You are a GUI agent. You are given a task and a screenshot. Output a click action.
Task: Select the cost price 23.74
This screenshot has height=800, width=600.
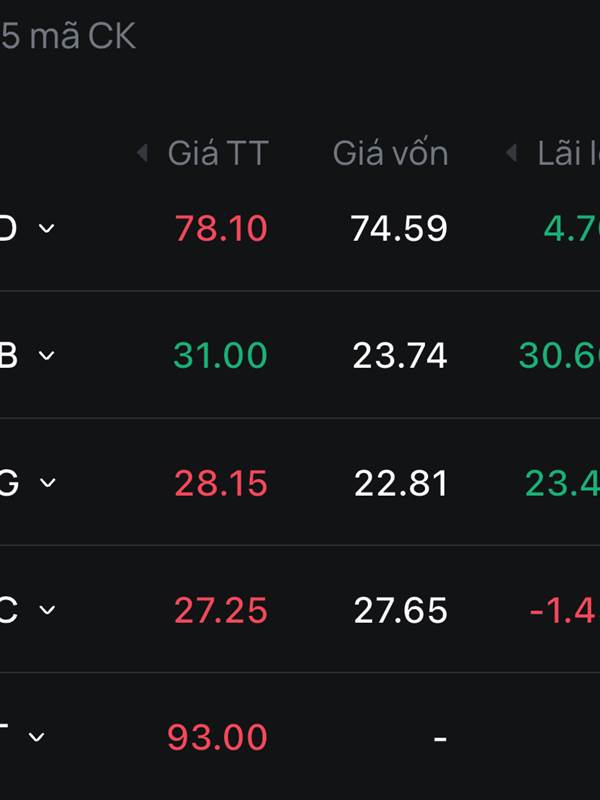[x=399, y=355]
